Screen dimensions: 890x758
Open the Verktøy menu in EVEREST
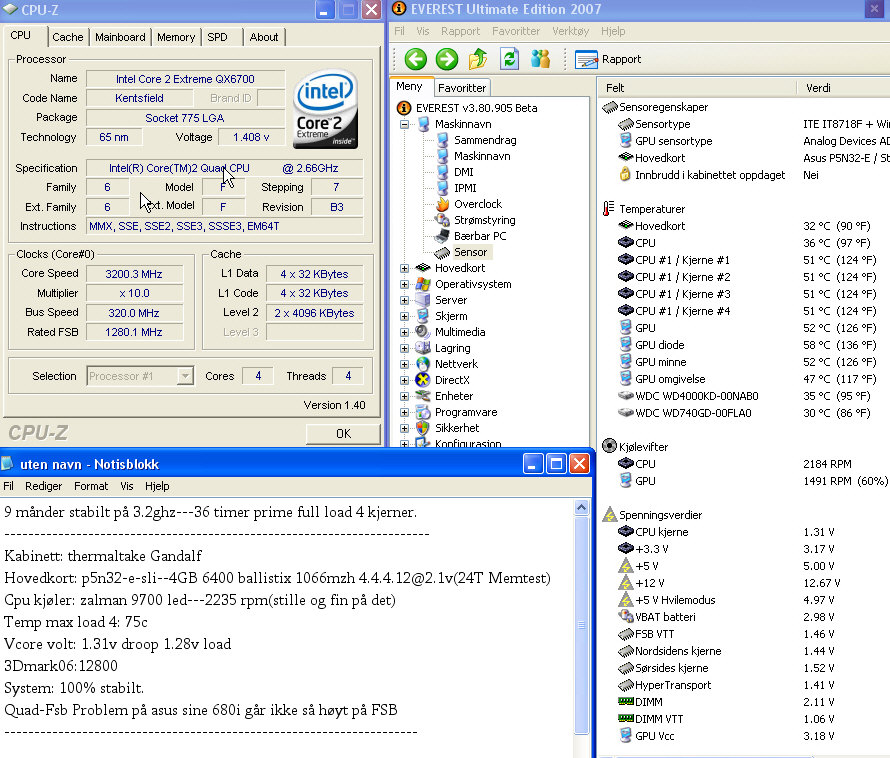click(570, 31)
